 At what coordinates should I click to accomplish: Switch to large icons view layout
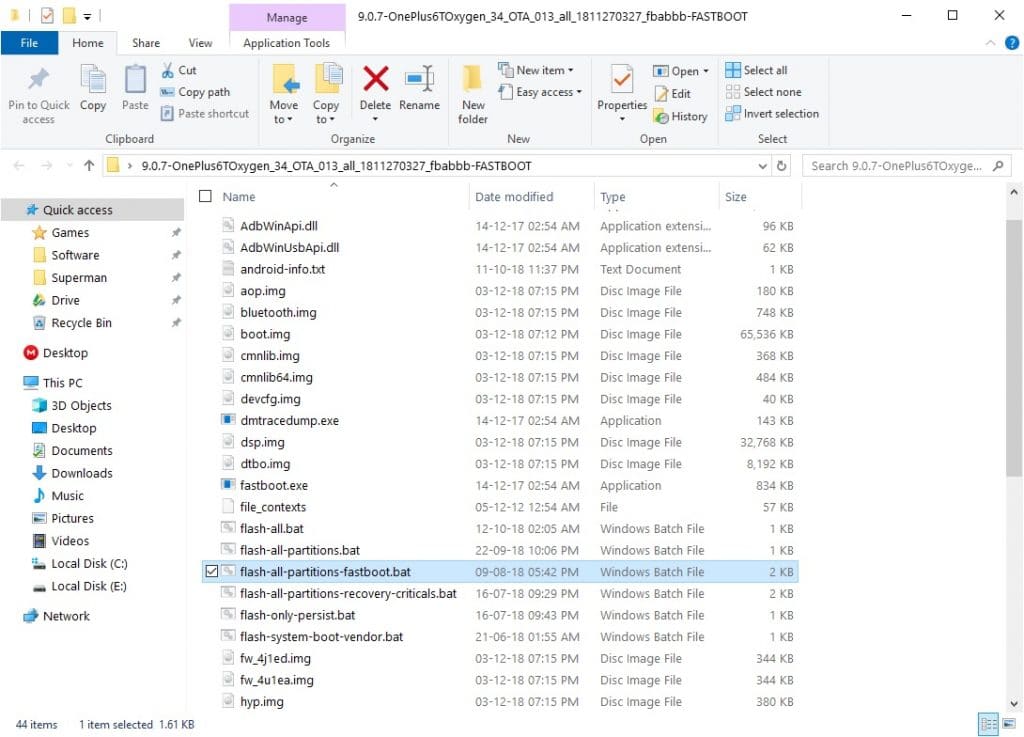click(x=1009, y=724)
